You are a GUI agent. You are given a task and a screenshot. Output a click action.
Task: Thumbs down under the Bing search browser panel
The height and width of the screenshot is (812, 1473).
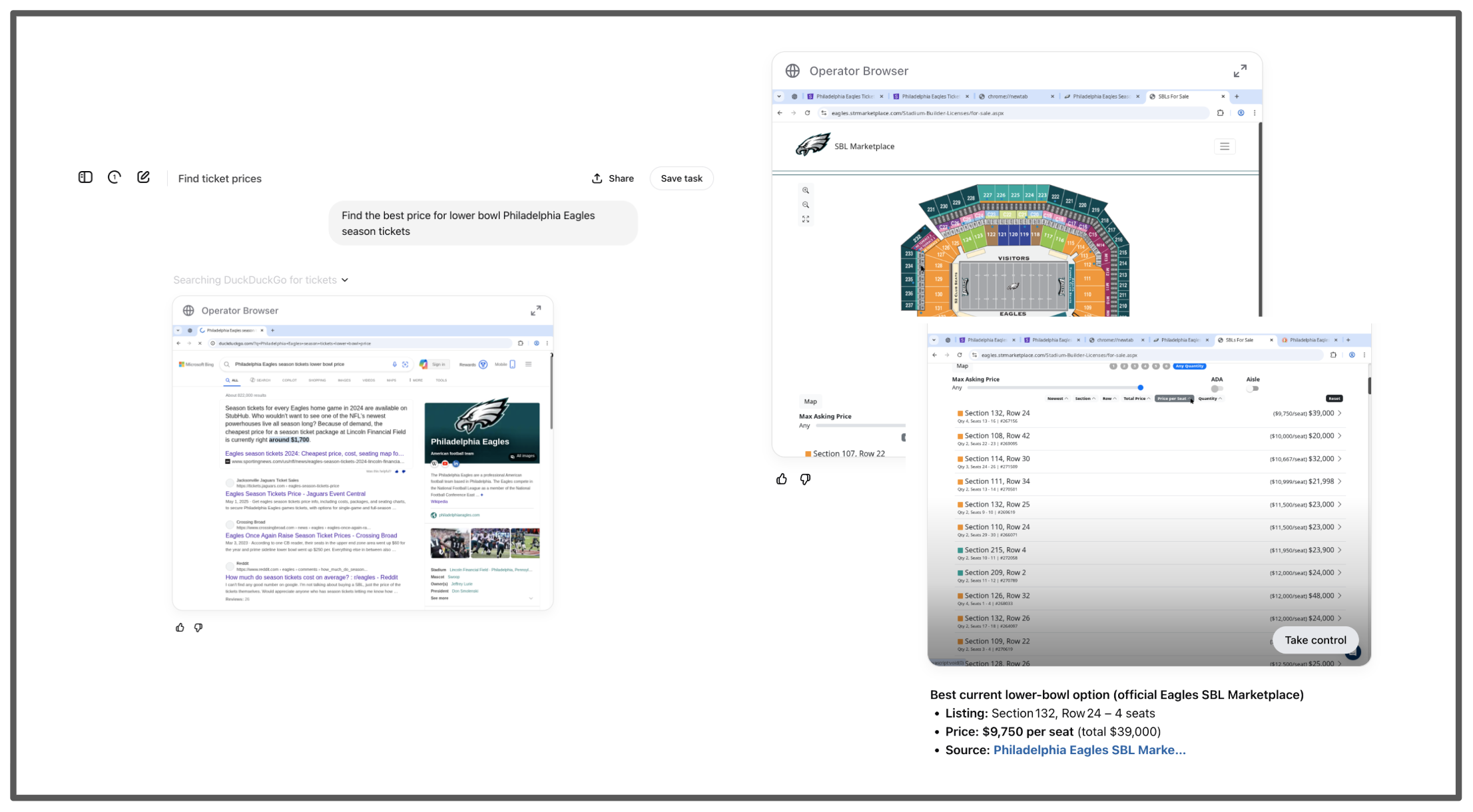pyautogui.click(x=198, y=628)
